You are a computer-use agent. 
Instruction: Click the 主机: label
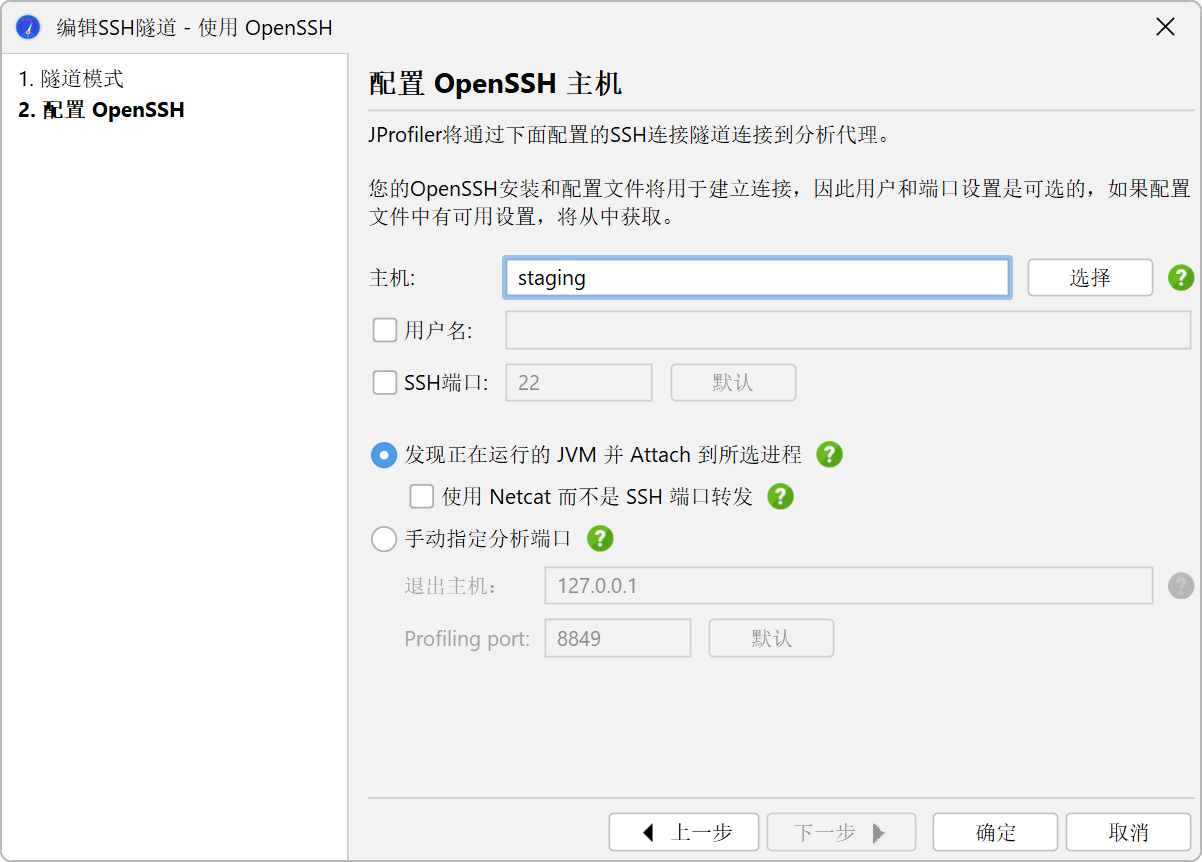click(x=392, y=278)
